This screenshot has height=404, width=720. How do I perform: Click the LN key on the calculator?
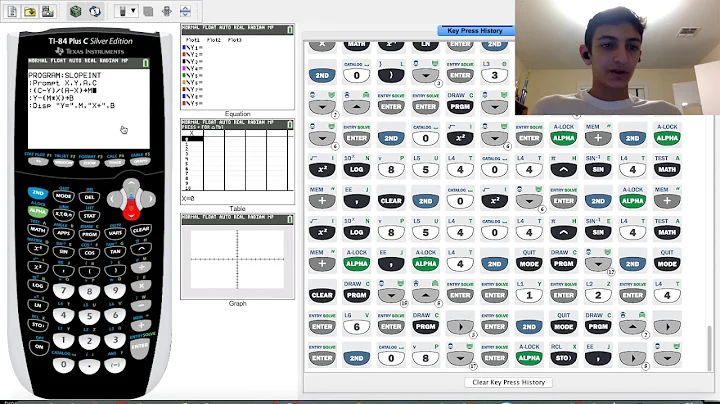[x=38, y=305]
